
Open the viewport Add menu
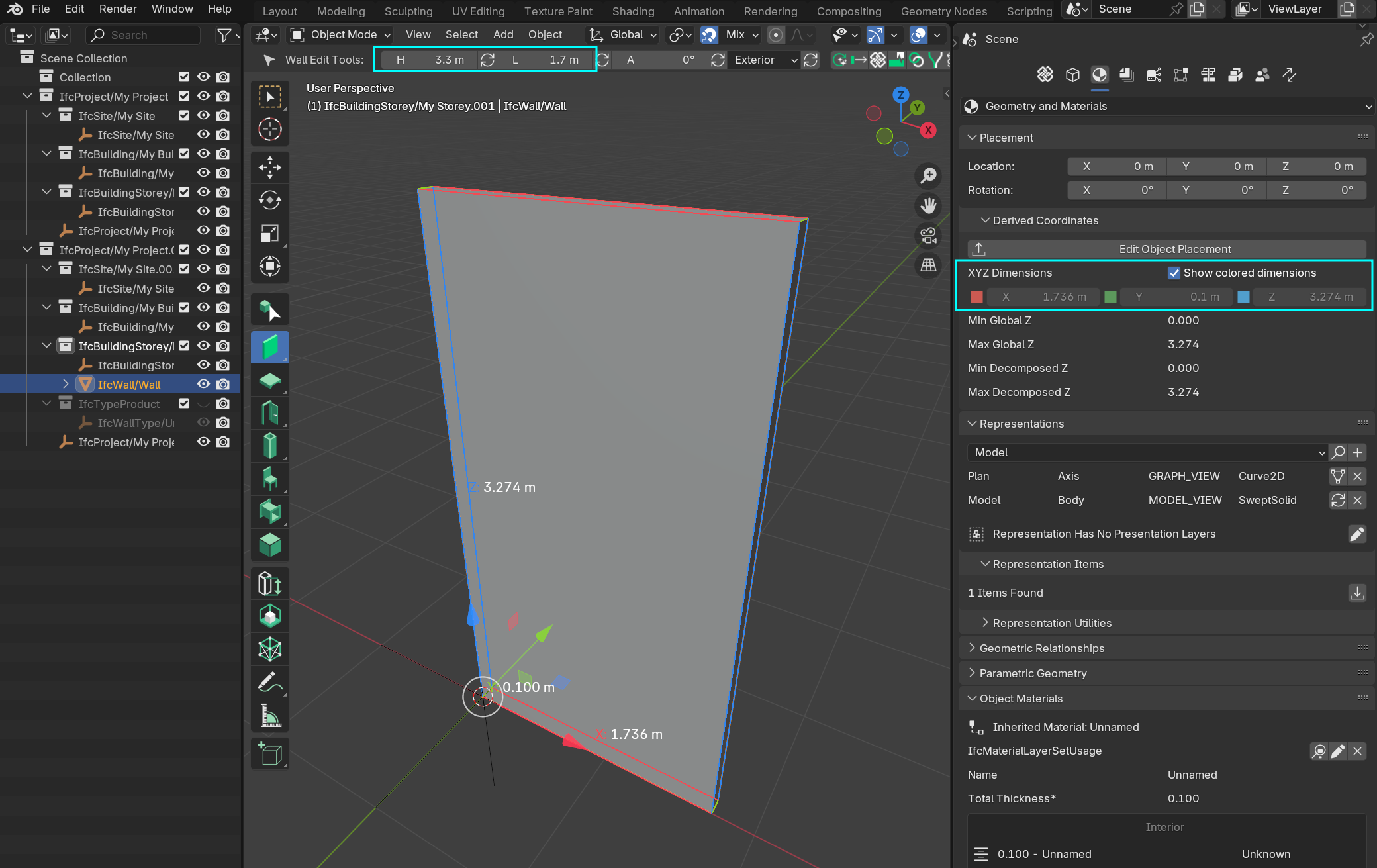pos(503,34)
